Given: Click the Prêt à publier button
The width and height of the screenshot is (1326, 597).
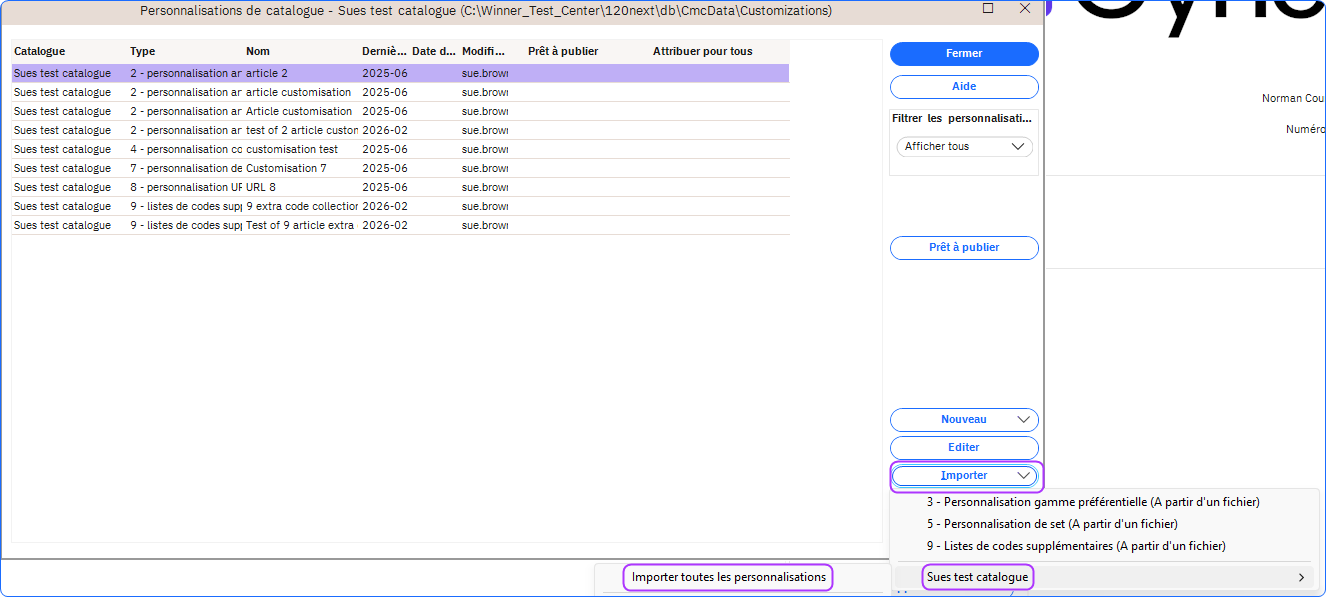Looking at the screenshot, I should tap(964, 248).
